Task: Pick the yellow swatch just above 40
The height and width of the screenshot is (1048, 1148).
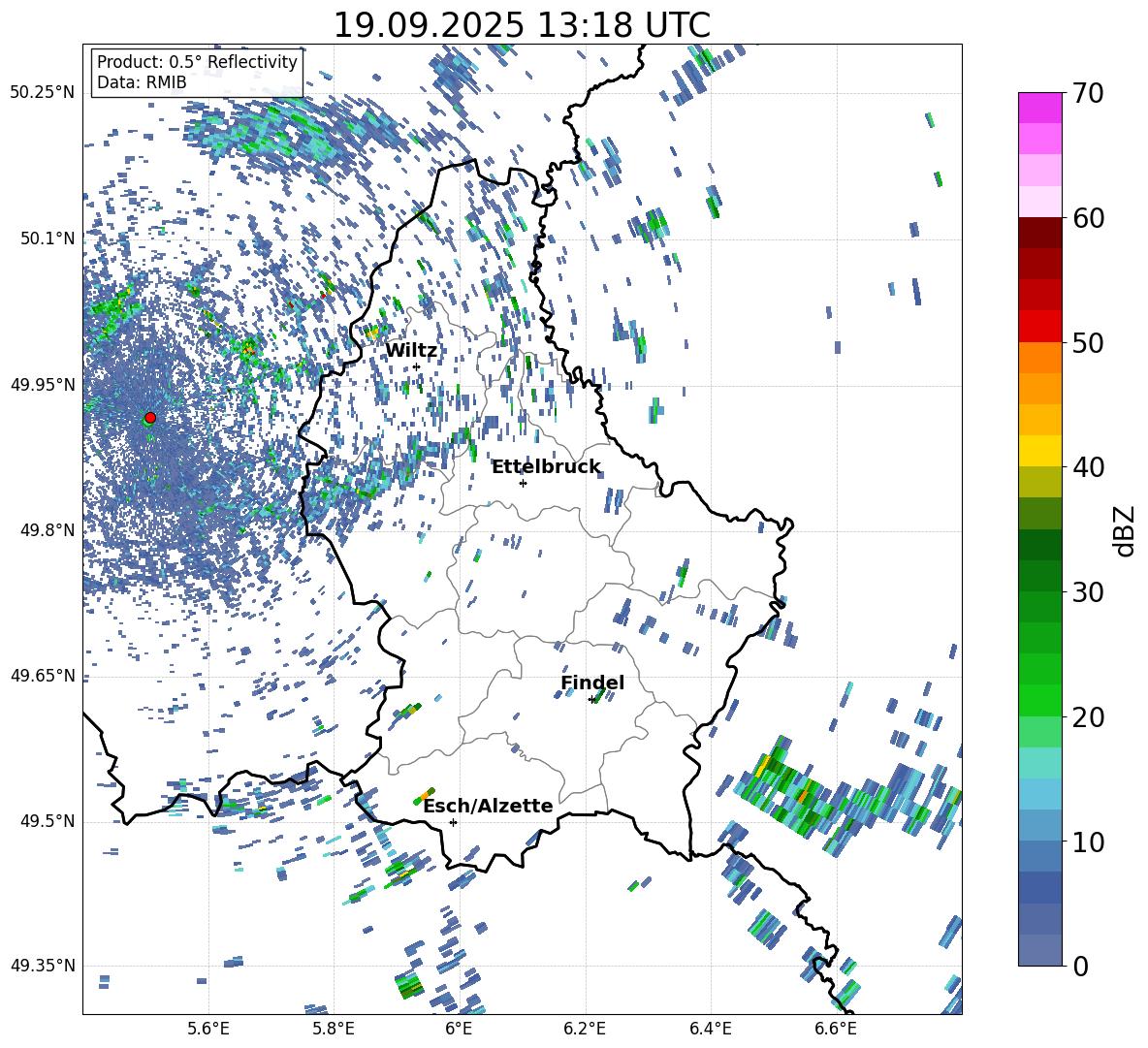Action: (1040, 451)
